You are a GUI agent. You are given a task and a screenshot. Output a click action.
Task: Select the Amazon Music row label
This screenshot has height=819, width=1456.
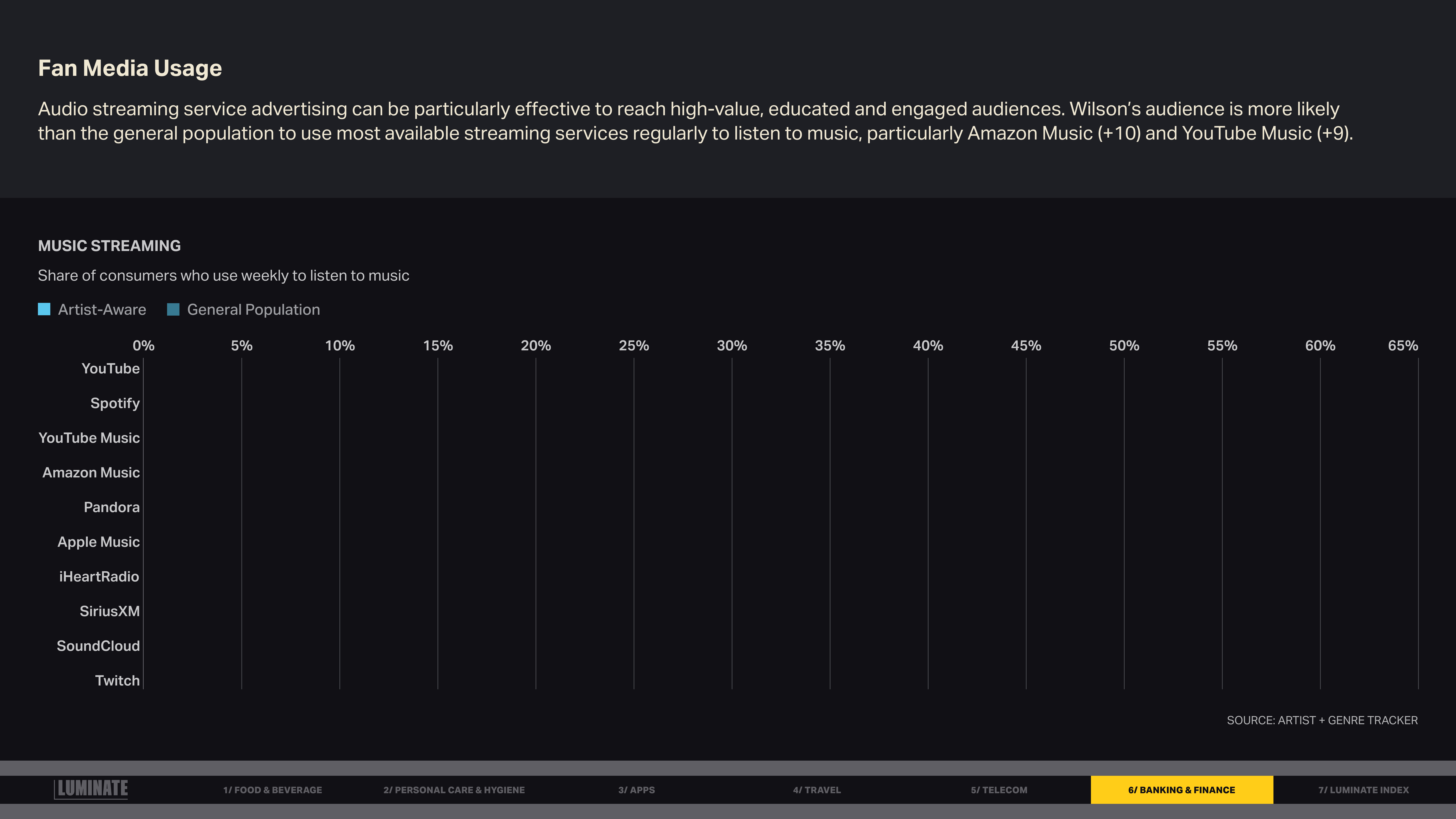(91, 472)
